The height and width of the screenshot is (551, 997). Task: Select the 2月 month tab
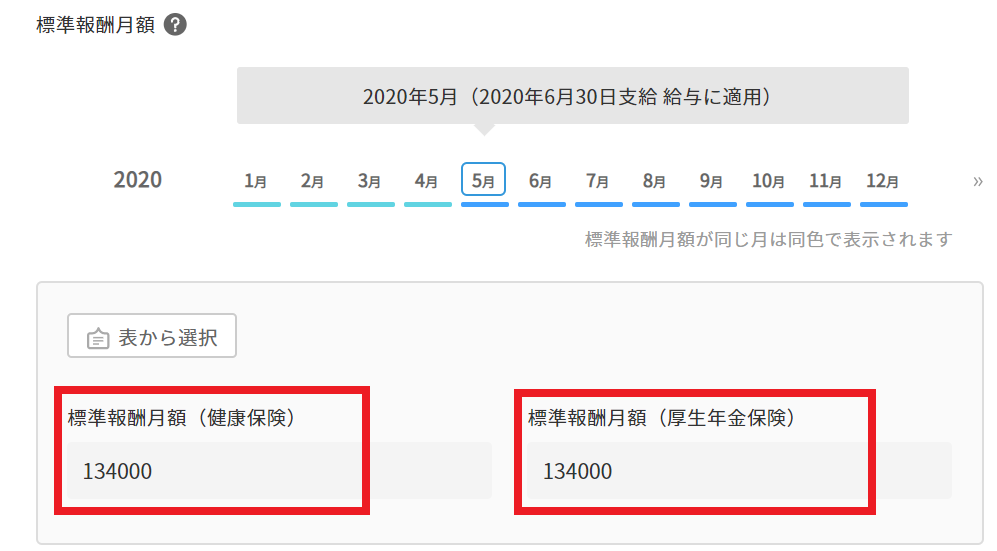(x=313, y=181)
